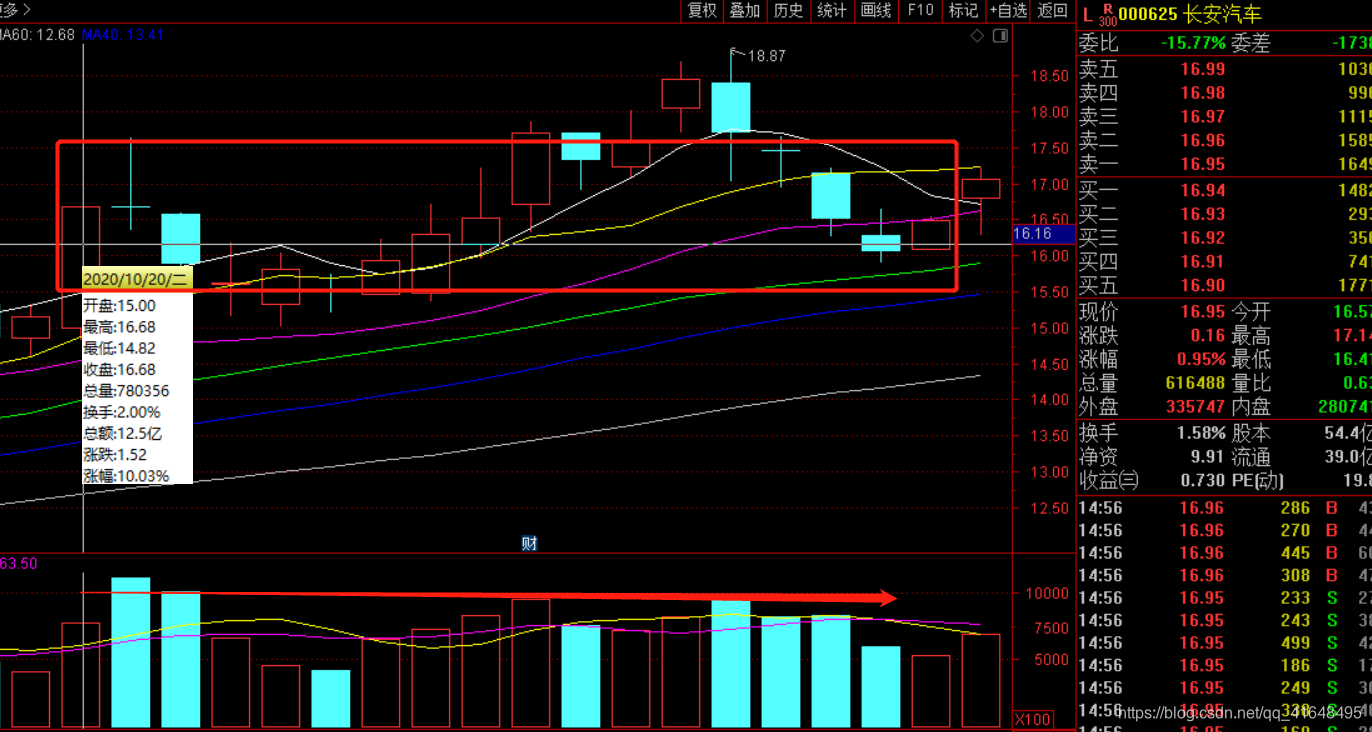Click the trade tick with volume 499

tap(1225, 643)
